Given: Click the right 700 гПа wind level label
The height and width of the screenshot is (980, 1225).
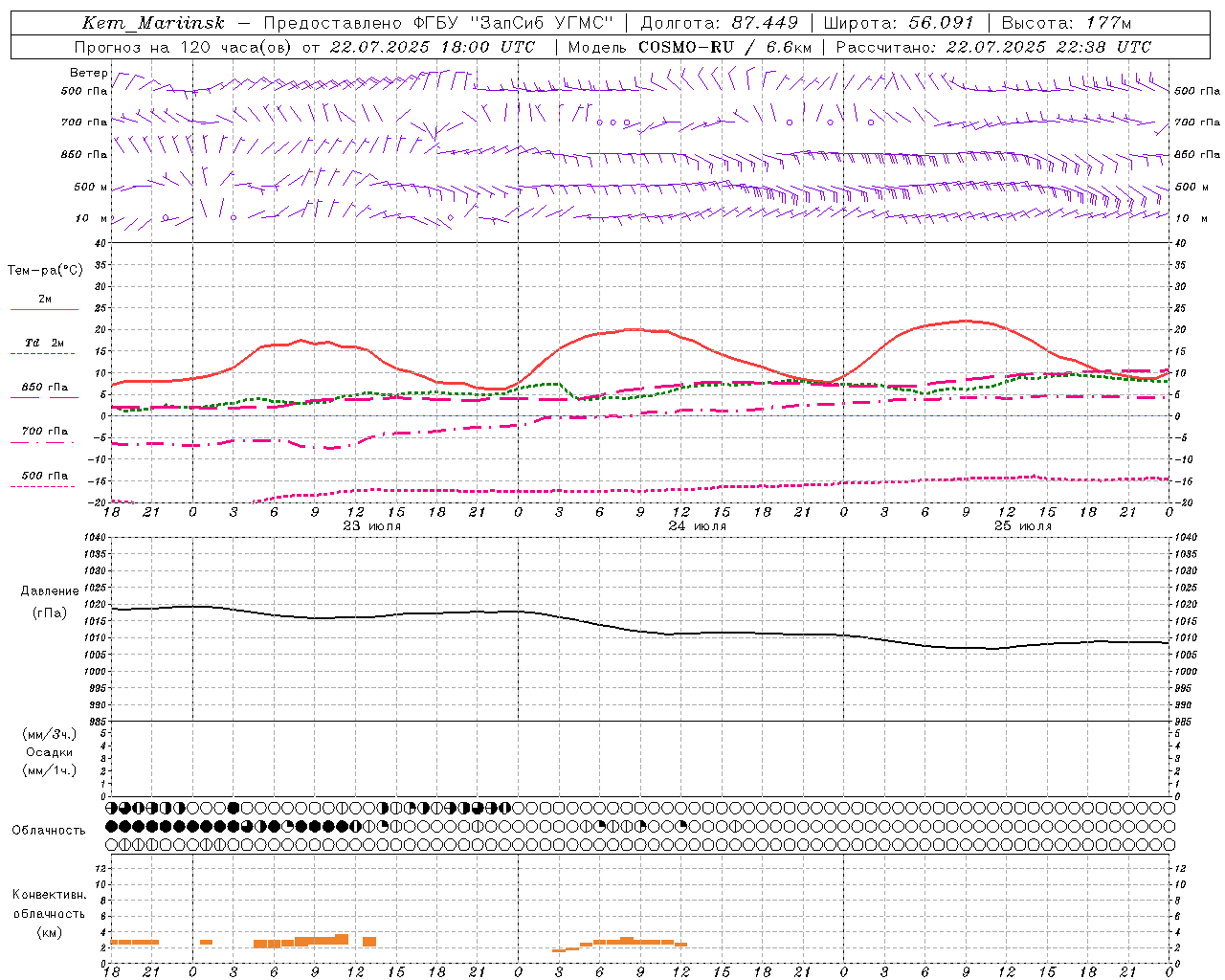Looking at the screenshot, I should click(x=1197, y=122).
